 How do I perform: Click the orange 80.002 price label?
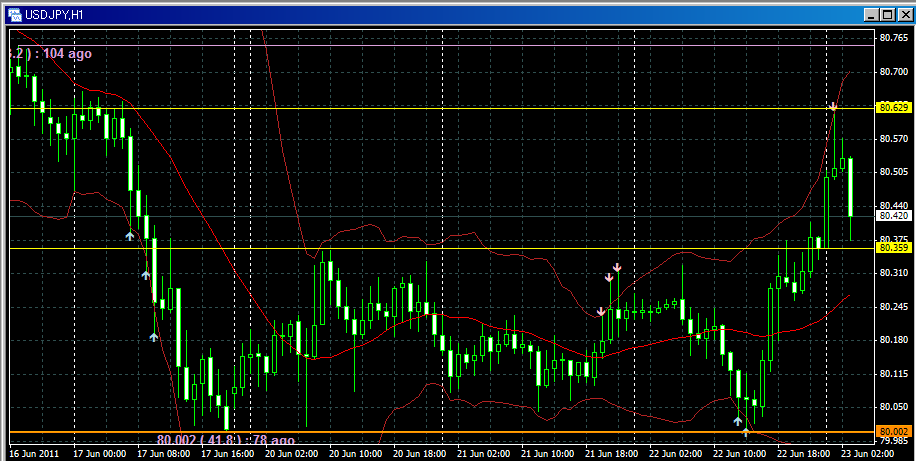tap(891, 431)
